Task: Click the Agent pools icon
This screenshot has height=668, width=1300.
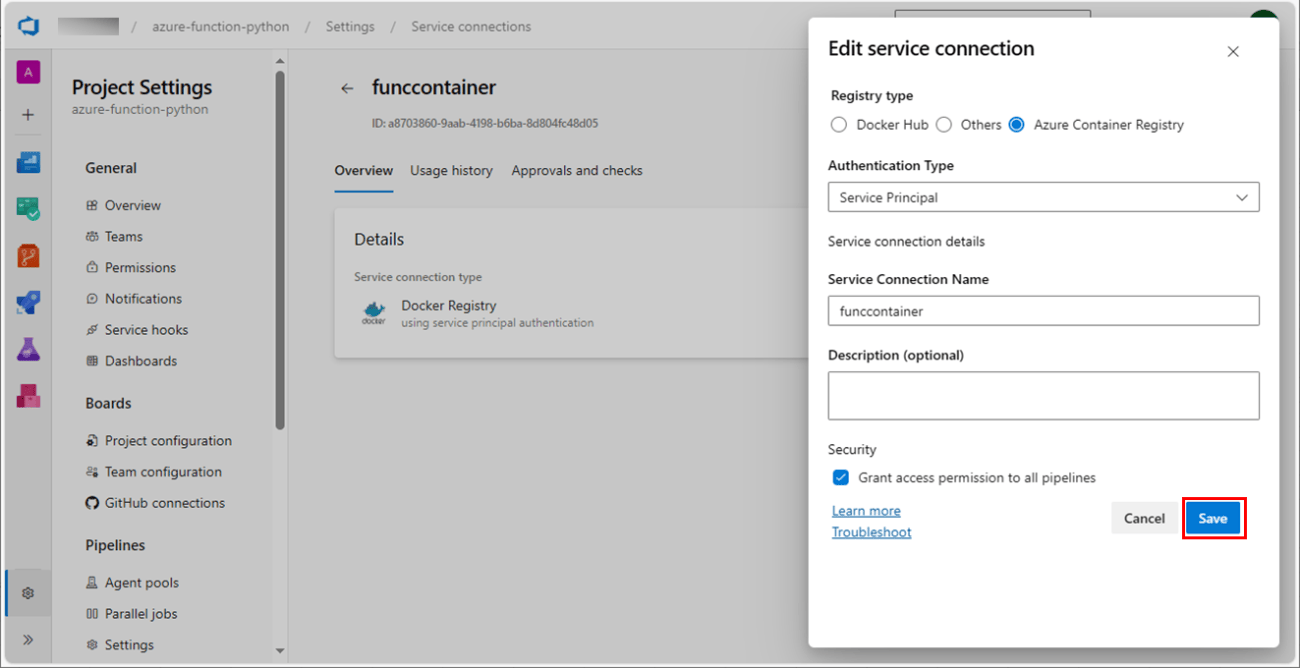Action: pos(92,582)
